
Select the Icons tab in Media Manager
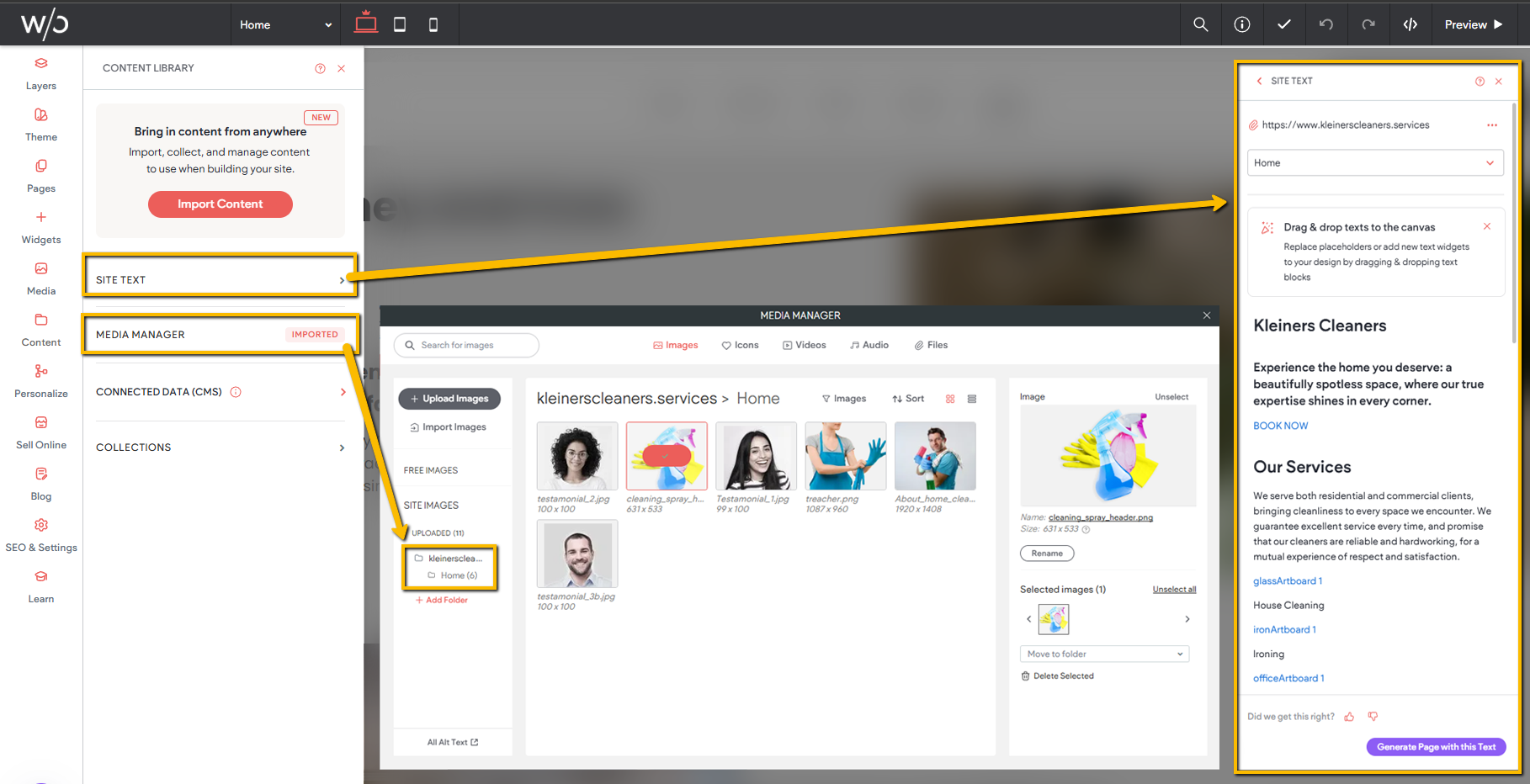[740, 345]
